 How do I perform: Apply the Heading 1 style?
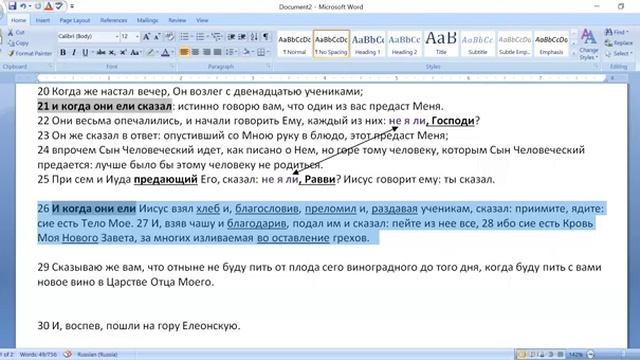pyautogui.click(x=368, y=44)
